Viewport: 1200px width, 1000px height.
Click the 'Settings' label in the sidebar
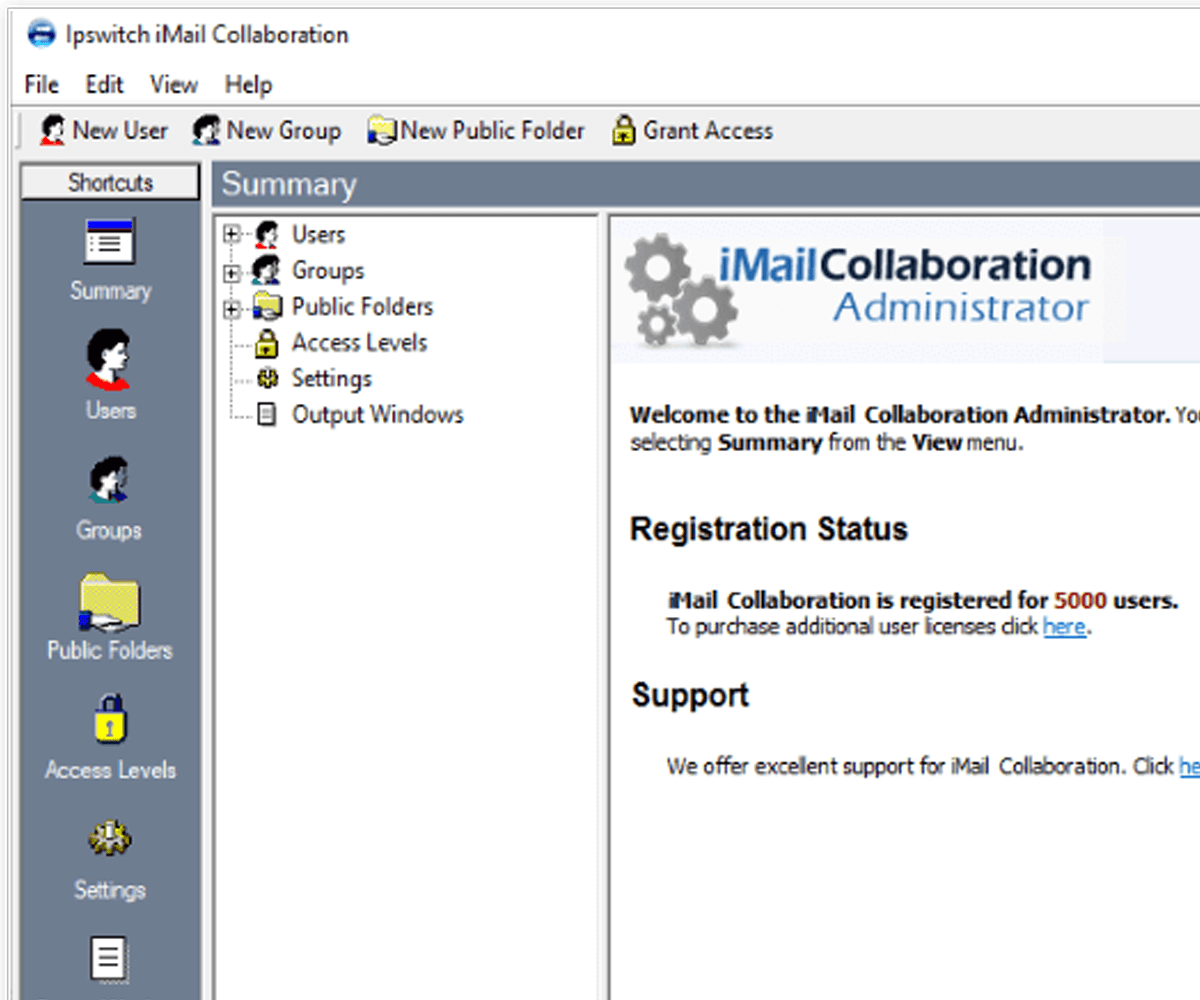110,891
